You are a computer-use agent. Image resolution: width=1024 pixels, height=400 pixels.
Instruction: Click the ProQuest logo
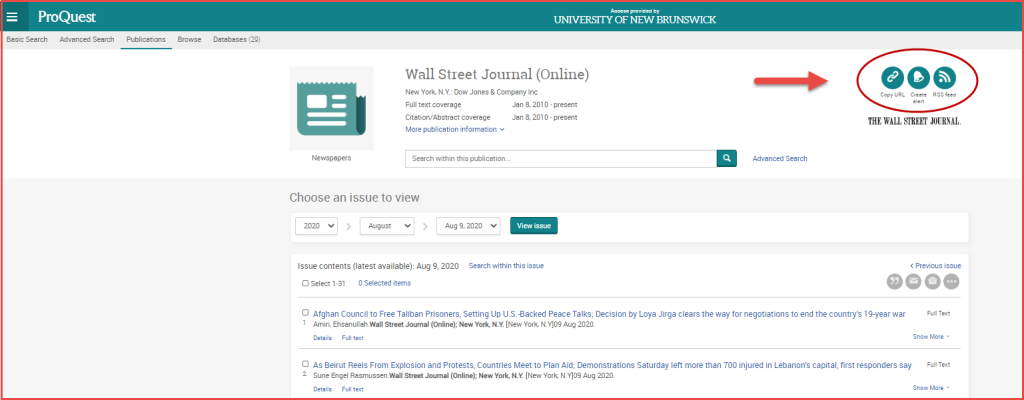pos(67,17)
